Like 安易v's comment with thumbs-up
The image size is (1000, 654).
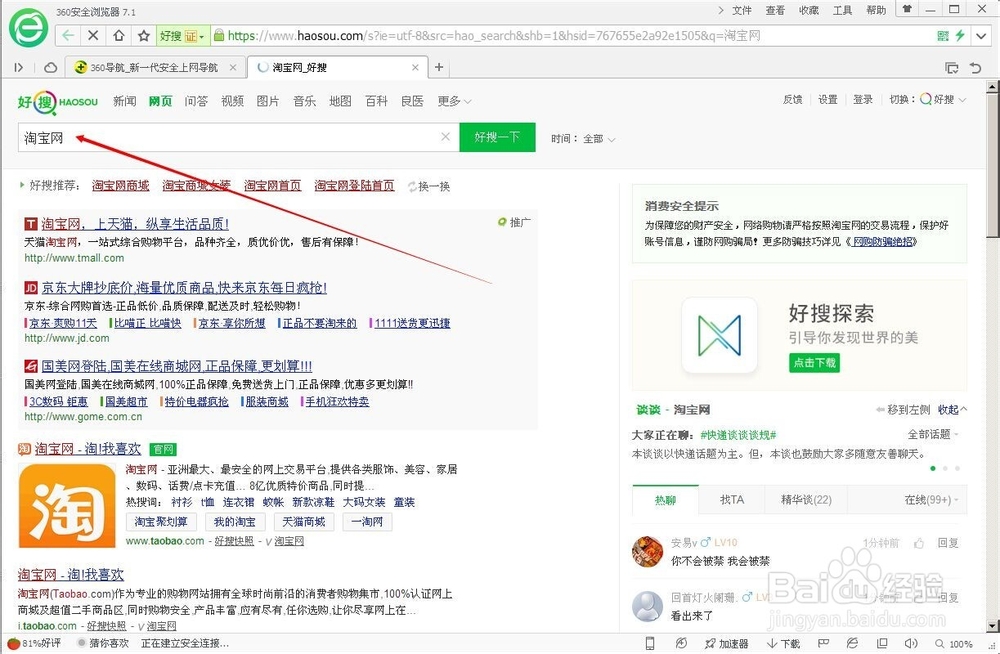pos(919,543)
